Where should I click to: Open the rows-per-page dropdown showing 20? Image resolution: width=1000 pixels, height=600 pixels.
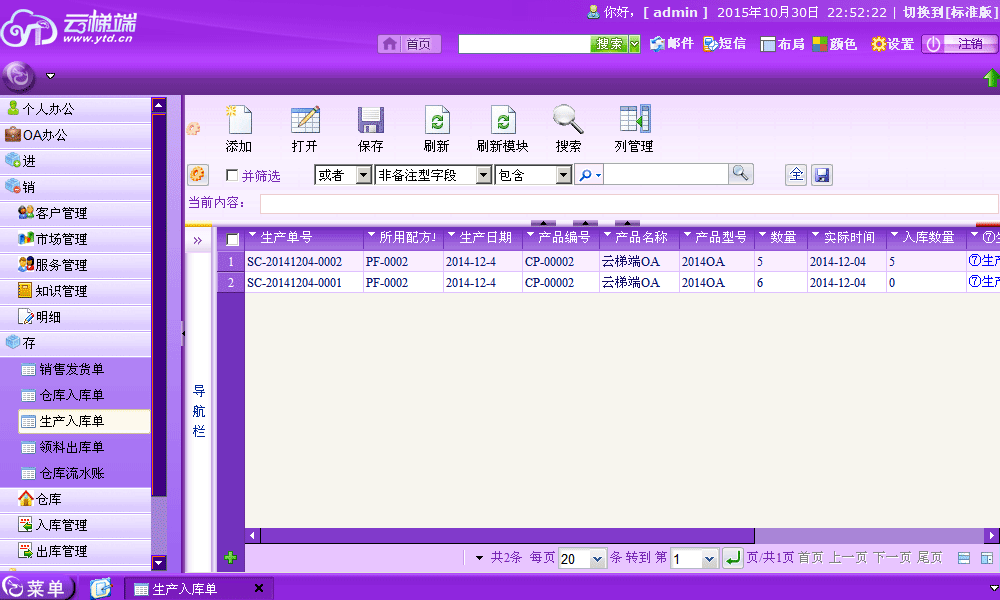point(596,559)
